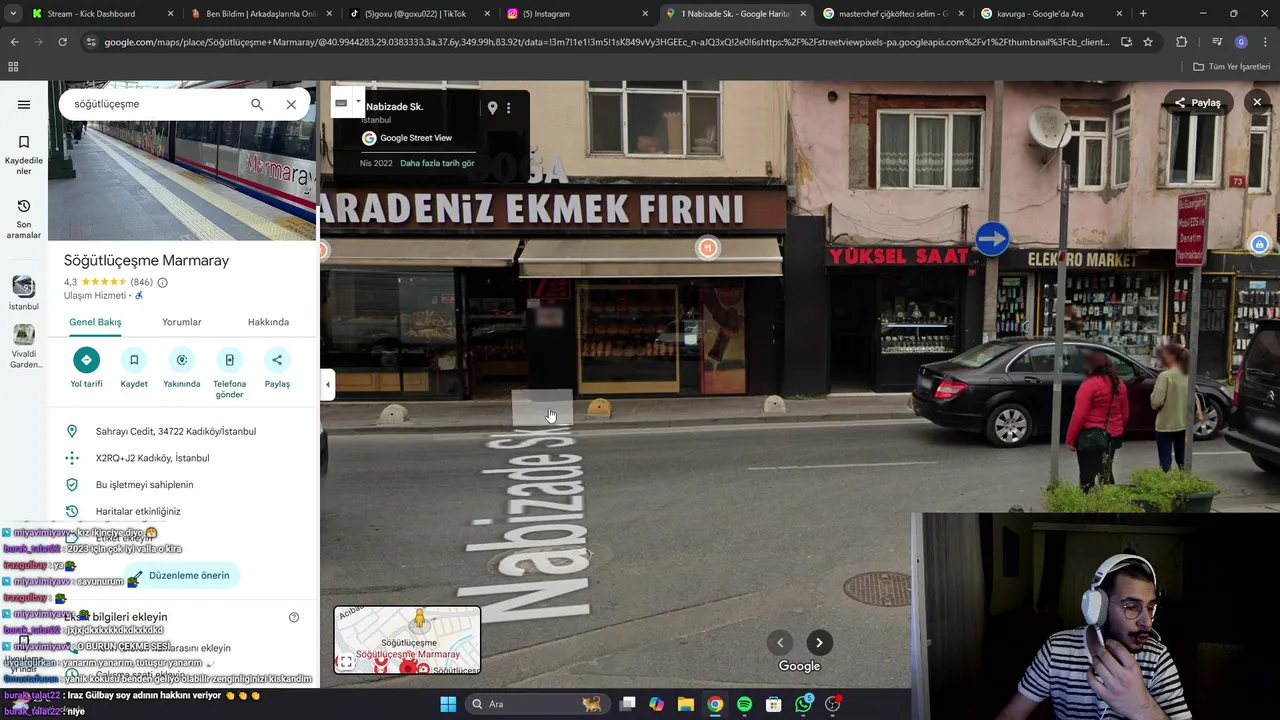Open a new browser tab
Screen dimensions: 1280x720
coord(1143,14)
